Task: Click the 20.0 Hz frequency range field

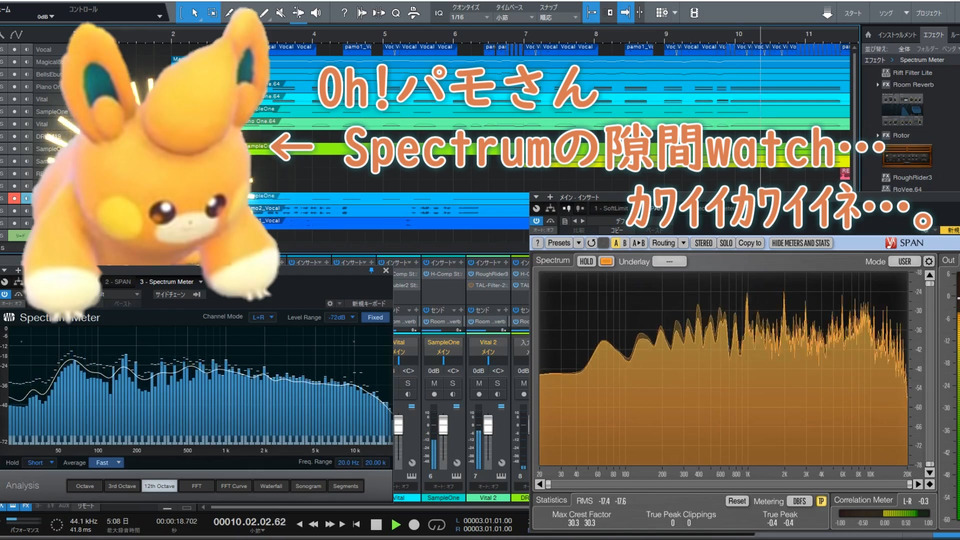Action: (348, 463)
